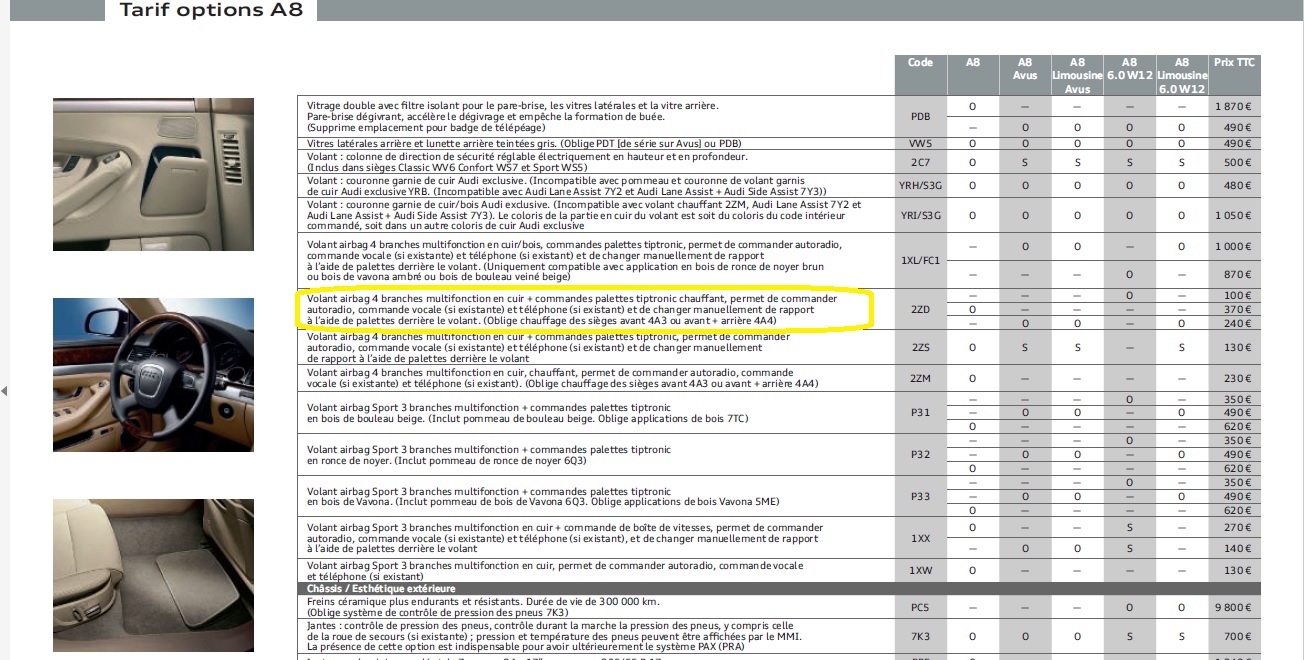Select the 230 € price for 2ZM
Image resolution: width=1304 pixels, height=660 pixels.
(x=1238, y=379)
